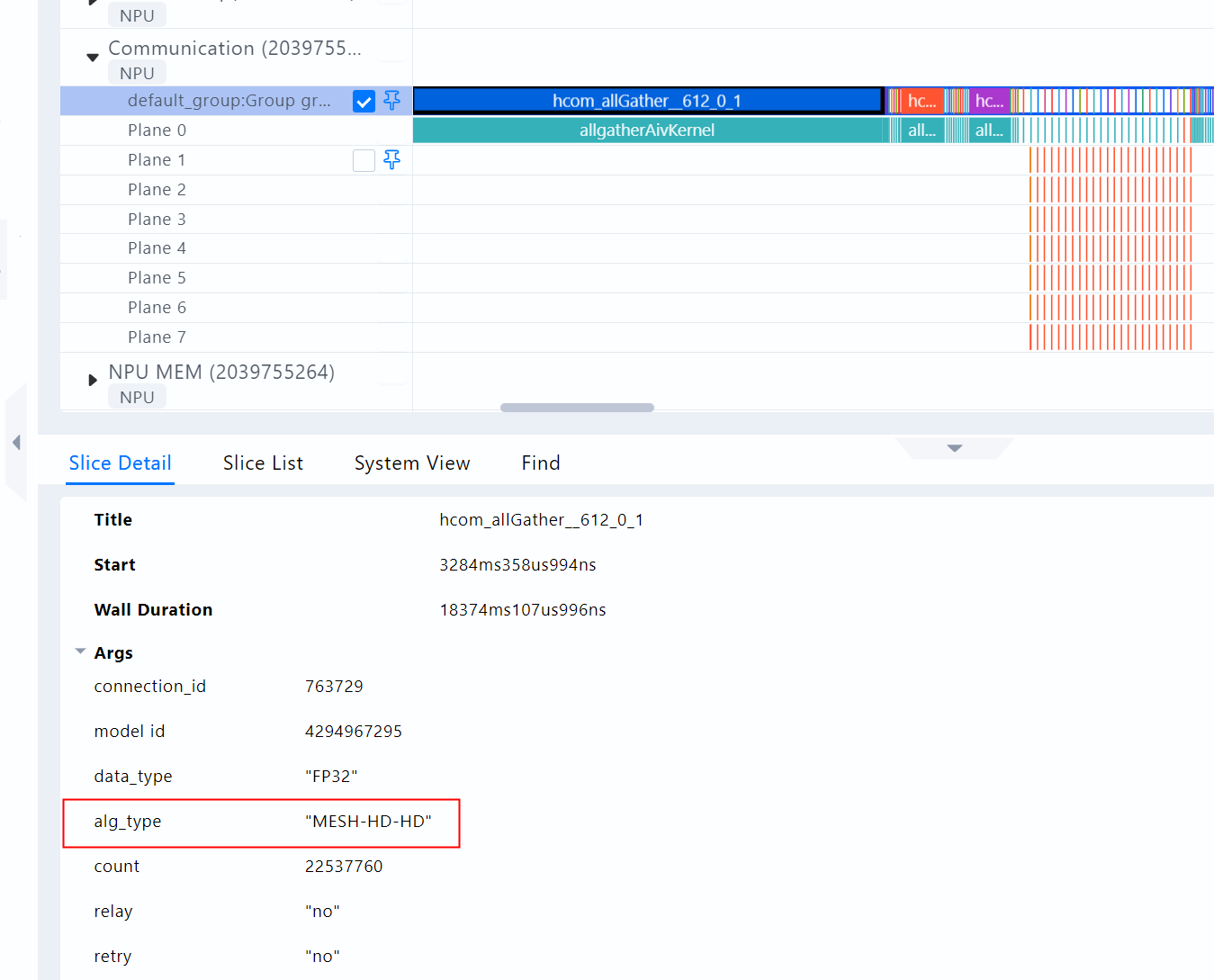Click the count value 22537760
The height and width of the screenshot is (980, 1214).
(344, 867)
